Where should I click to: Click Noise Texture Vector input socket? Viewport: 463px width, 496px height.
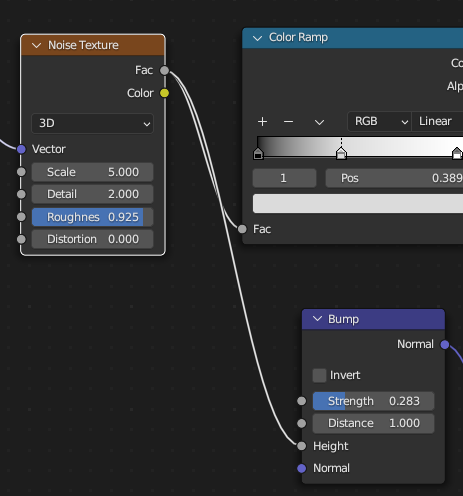pyautogui.click(x=21, y=149)
